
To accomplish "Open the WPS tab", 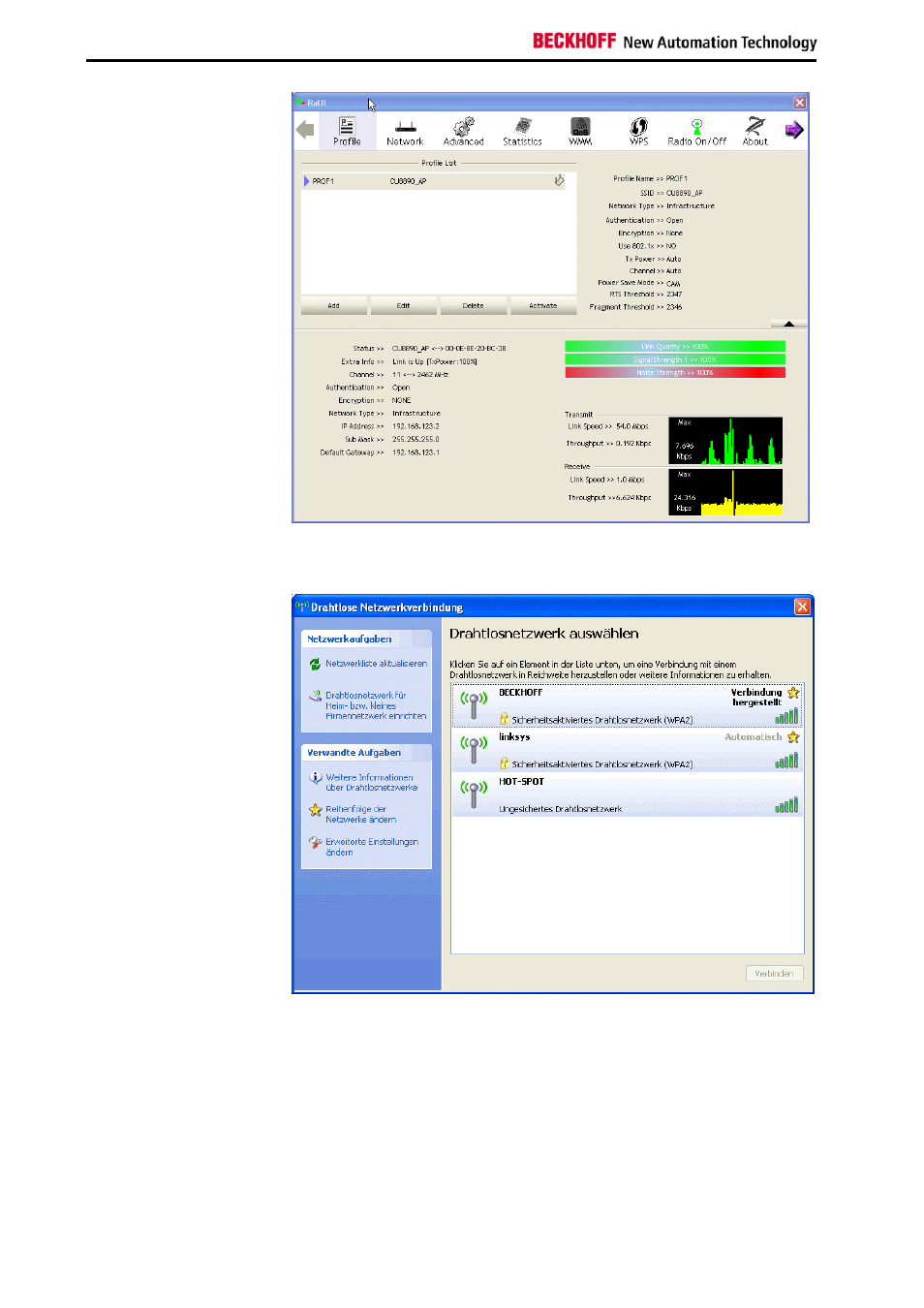I will [638, 132].
